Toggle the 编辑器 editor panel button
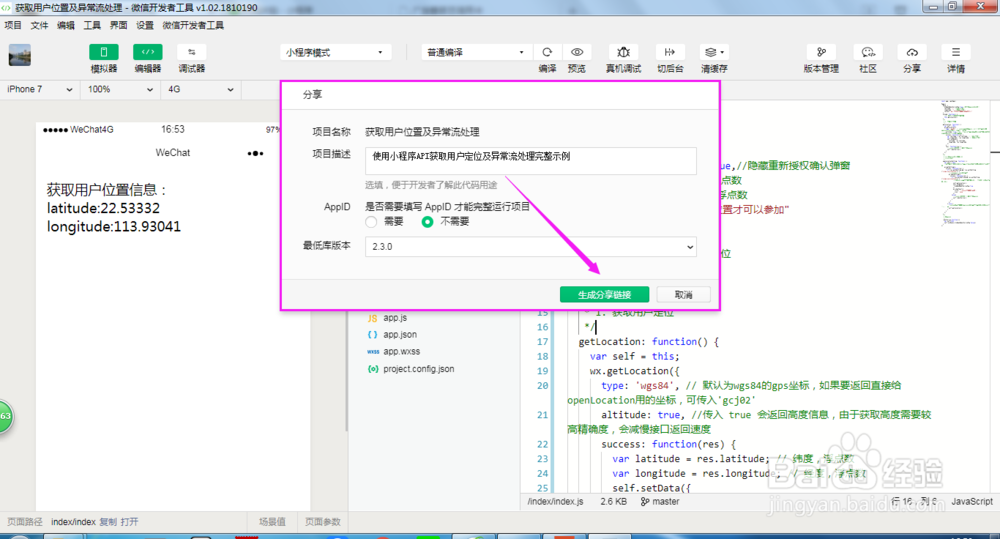This screenshot has height=539, width=1000. [147, 52]
